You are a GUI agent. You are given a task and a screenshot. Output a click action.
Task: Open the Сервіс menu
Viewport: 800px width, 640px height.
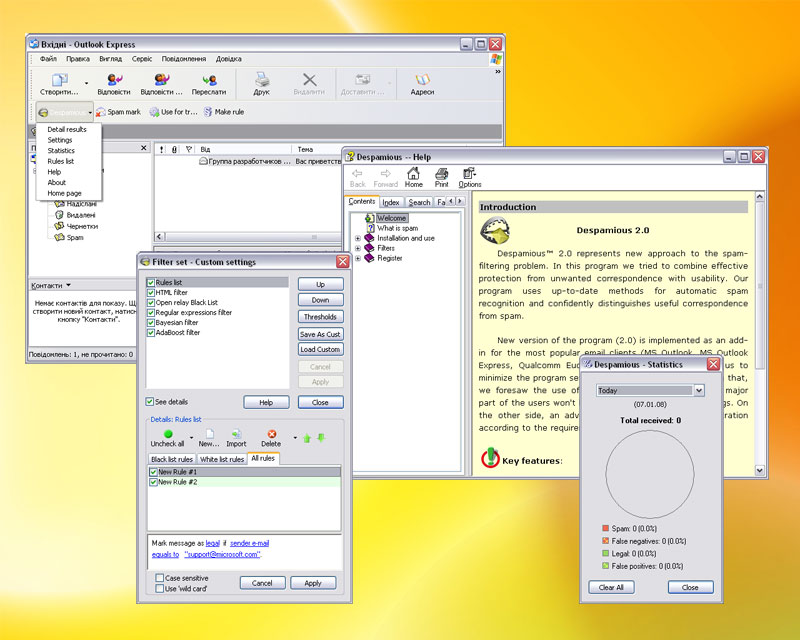tap(142, 59)
